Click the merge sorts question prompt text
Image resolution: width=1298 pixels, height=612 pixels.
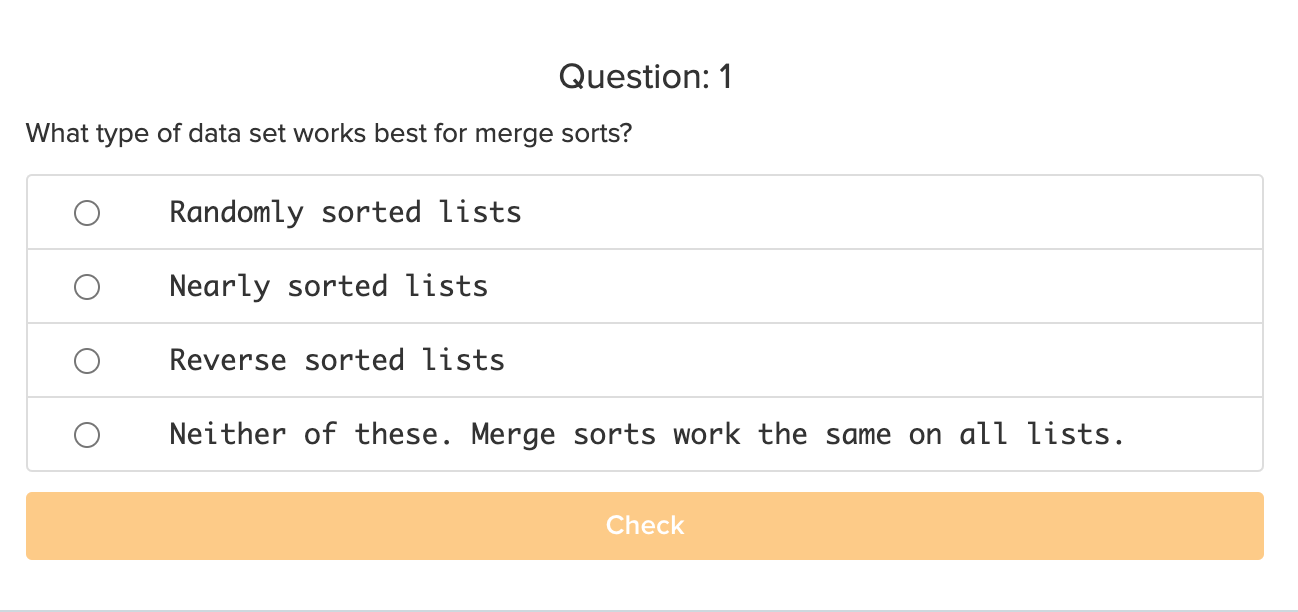329,133
